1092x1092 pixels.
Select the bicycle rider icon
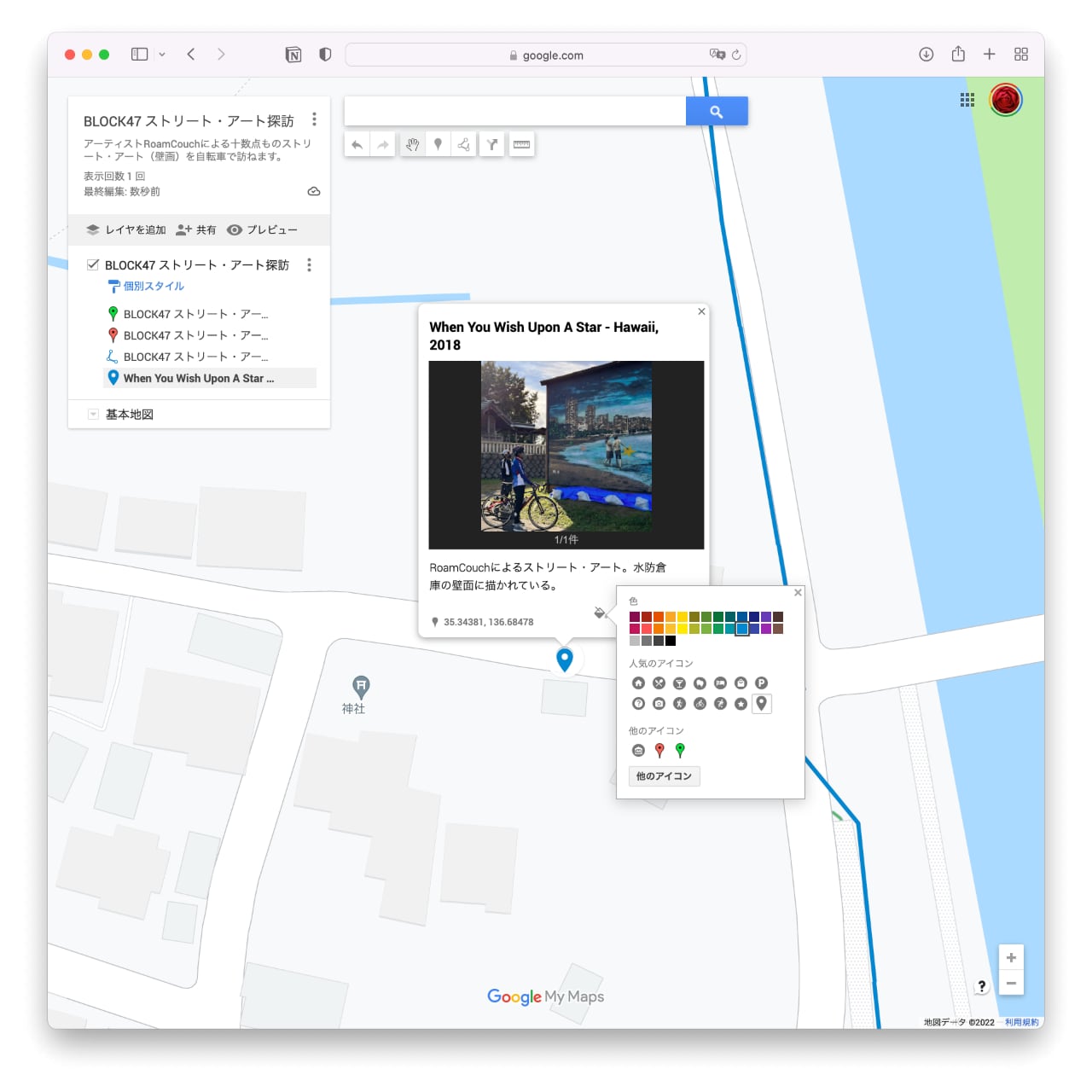[700, 703]
